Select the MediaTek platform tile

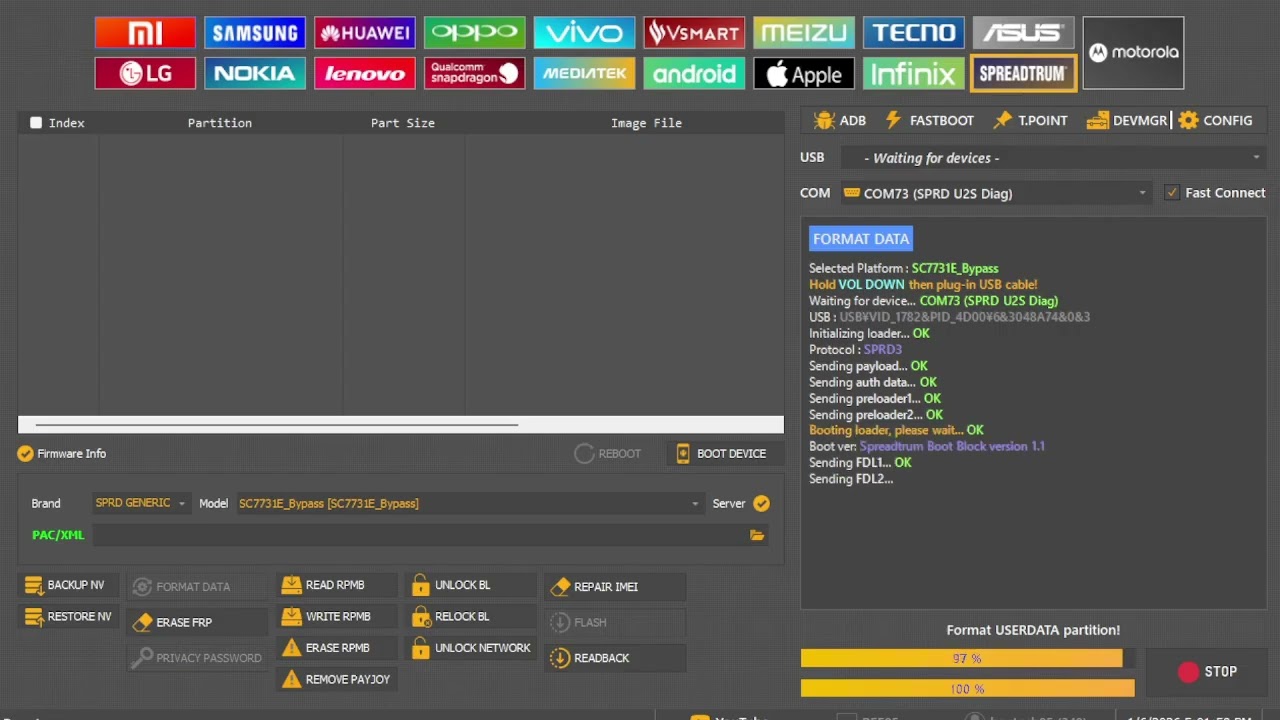coord(584,73)
